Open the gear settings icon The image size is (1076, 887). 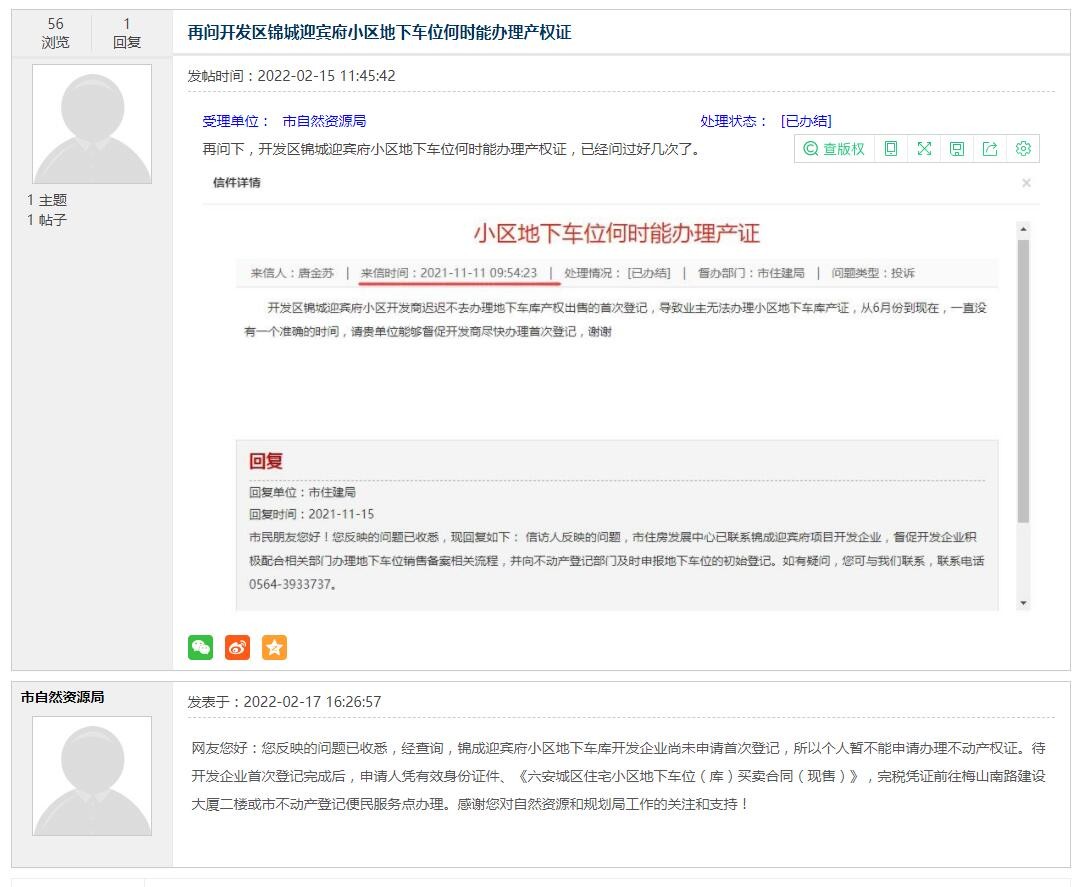tap(1023, 149)
